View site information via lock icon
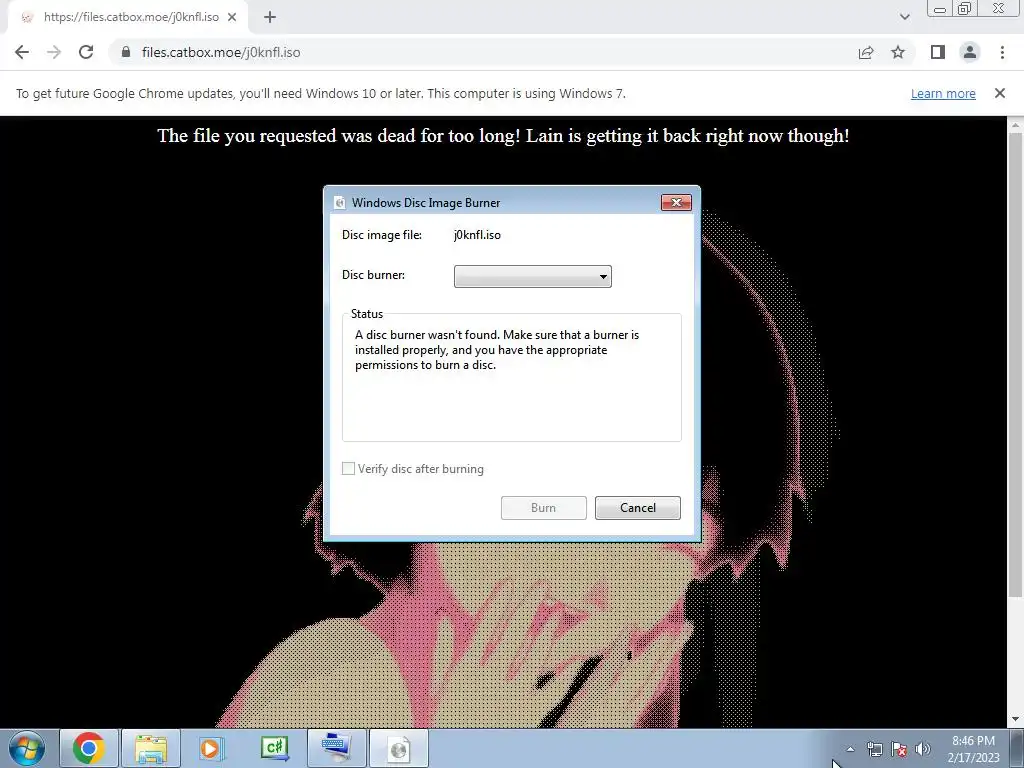Viewport: 1024px width, 768px height. pos(126,52)
